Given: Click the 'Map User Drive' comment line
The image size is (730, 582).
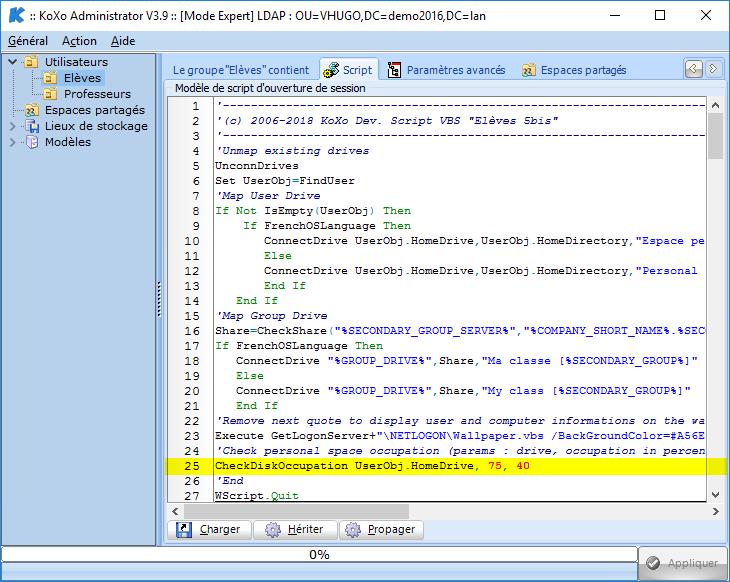Looking at the screenshot, I should click(269, 196).
